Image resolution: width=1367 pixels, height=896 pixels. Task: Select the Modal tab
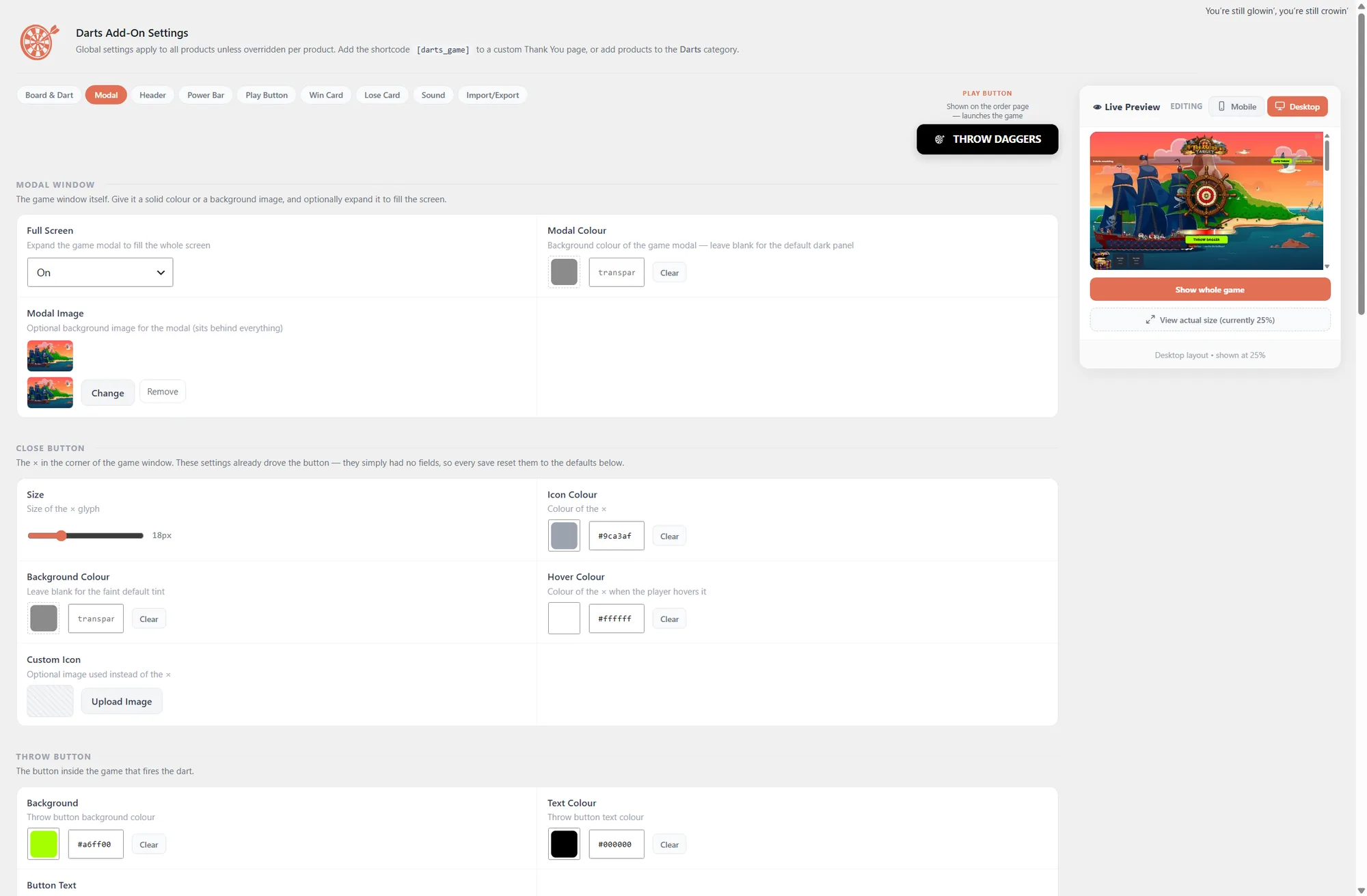point(106,95)
